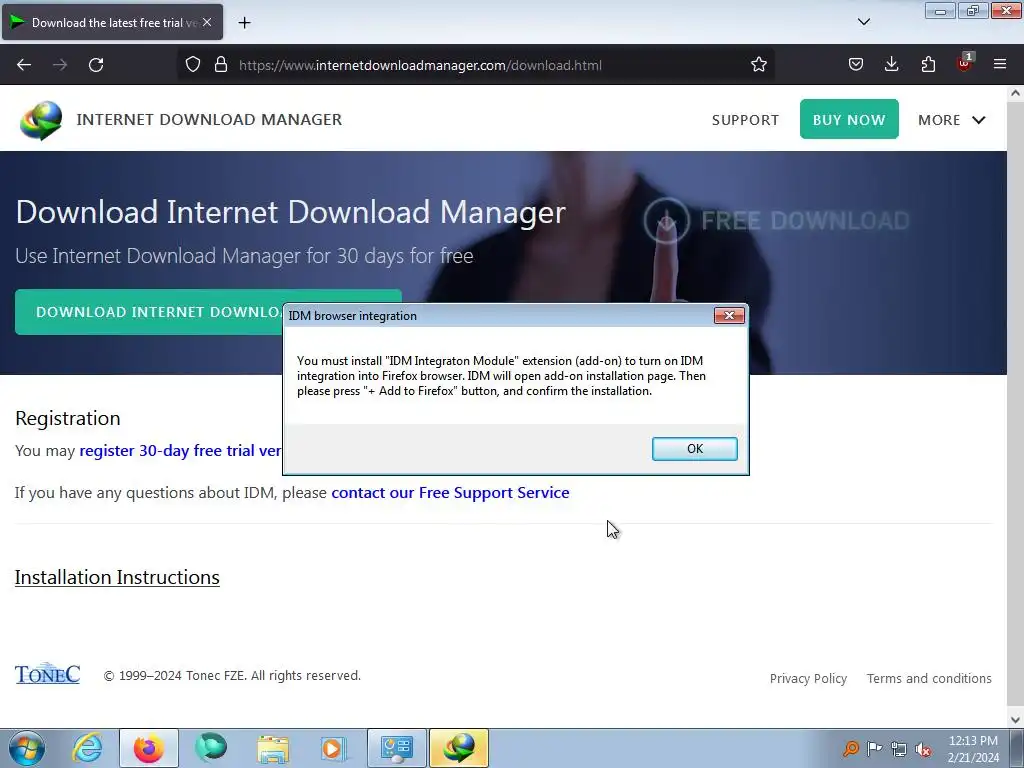Image resolution: width=1024 pixels, height=768 pixels.
Task: Switch to Firefox in the taskbar
Action: (x=149, y=748)
